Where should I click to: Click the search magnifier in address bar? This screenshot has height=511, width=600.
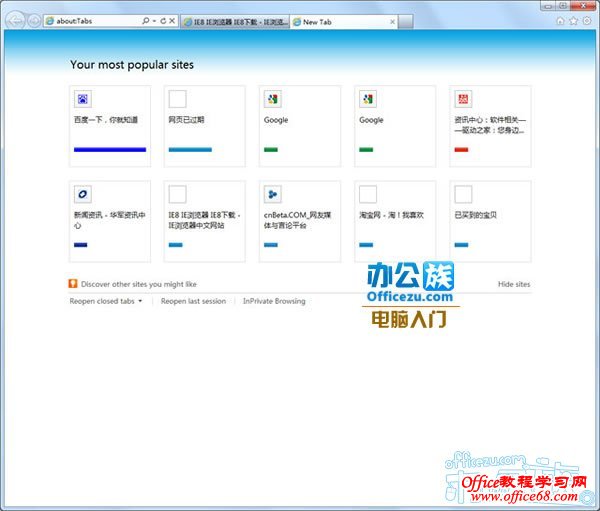pyautogui.click(x=146, y=21)
